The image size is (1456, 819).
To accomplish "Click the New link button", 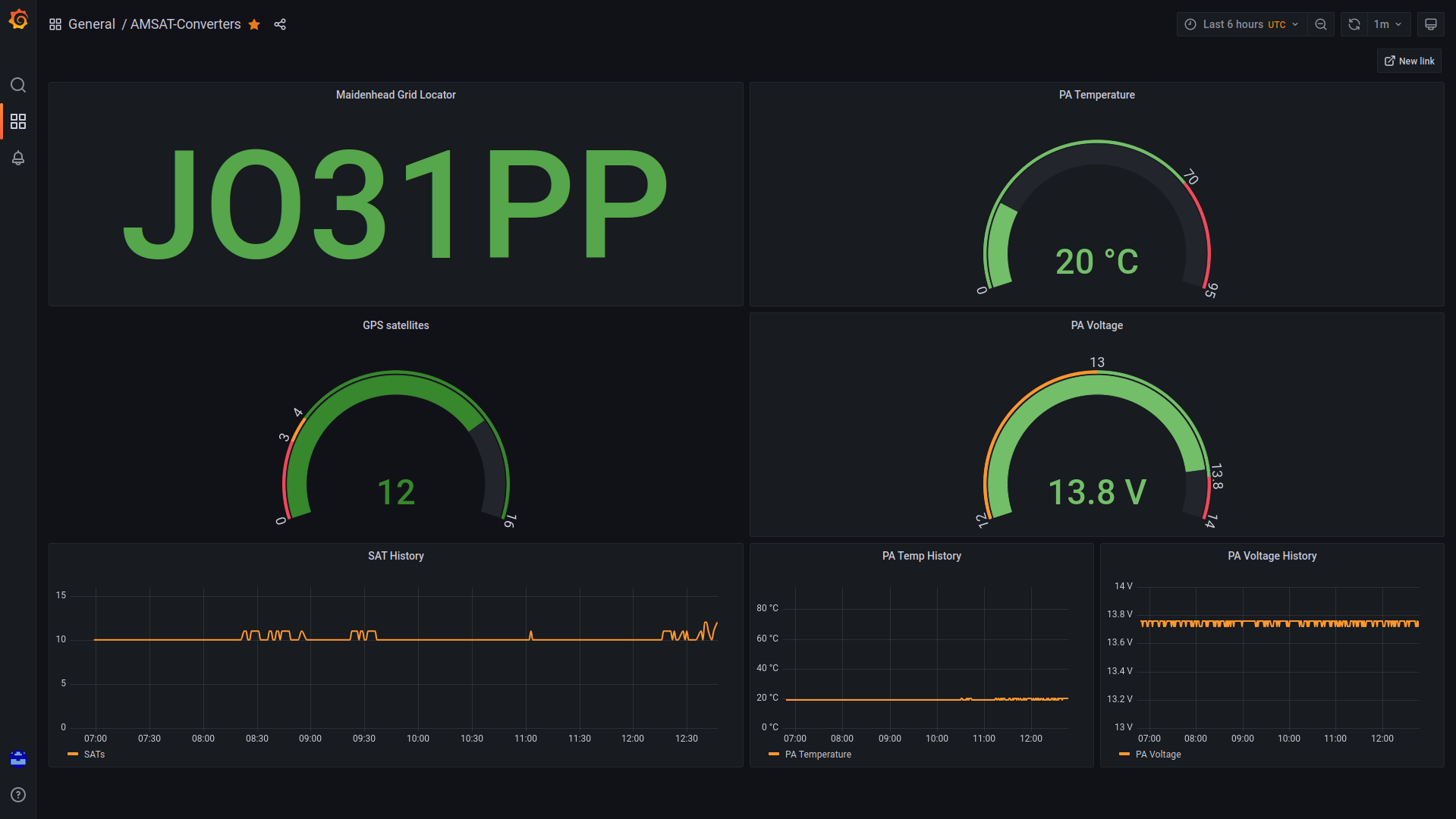I will [1409, 61].
